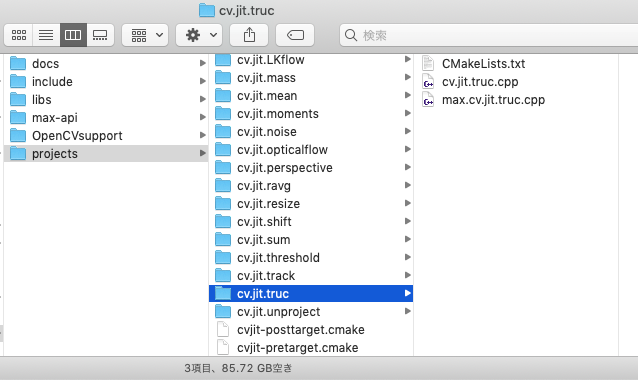Screen dimensions: 638x380
Task: Click the cv.jit.truc window title folder icon
Action: 207,10
